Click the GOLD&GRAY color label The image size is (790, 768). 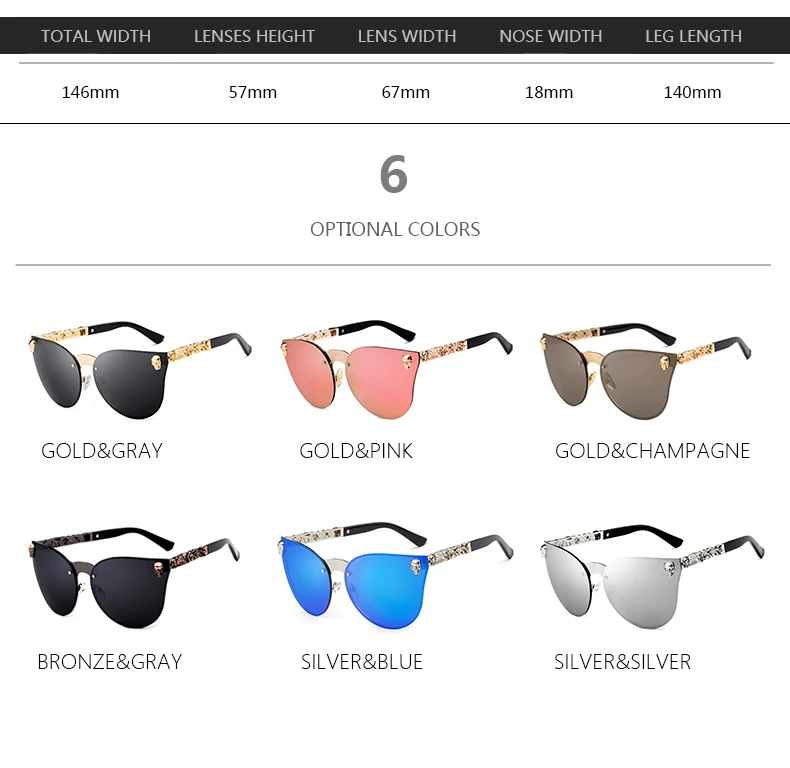tap(102, 451)
